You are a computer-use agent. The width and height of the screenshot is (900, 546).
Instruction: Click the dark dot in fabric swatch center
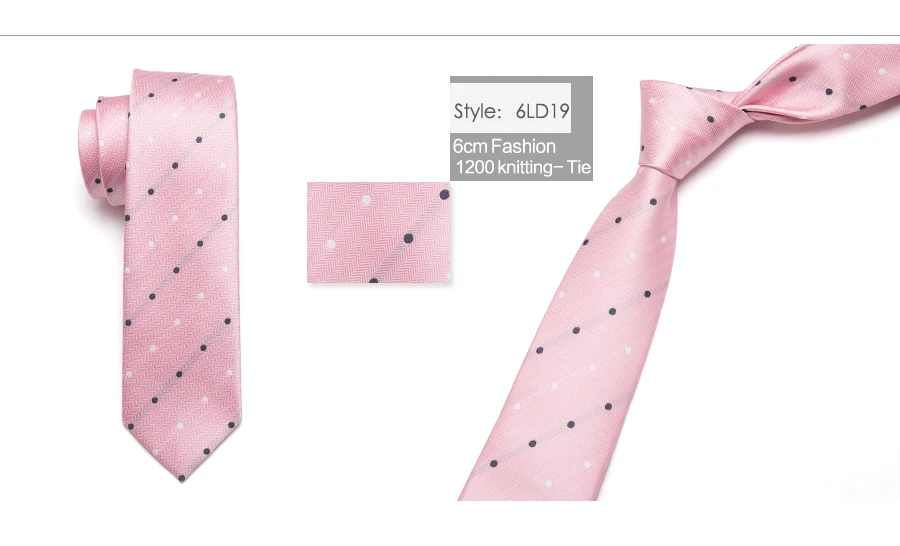click(408, 238)
